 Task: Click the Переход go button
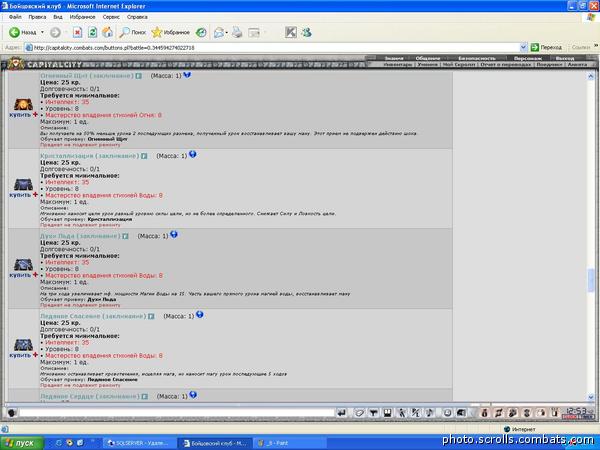point(546,47)
